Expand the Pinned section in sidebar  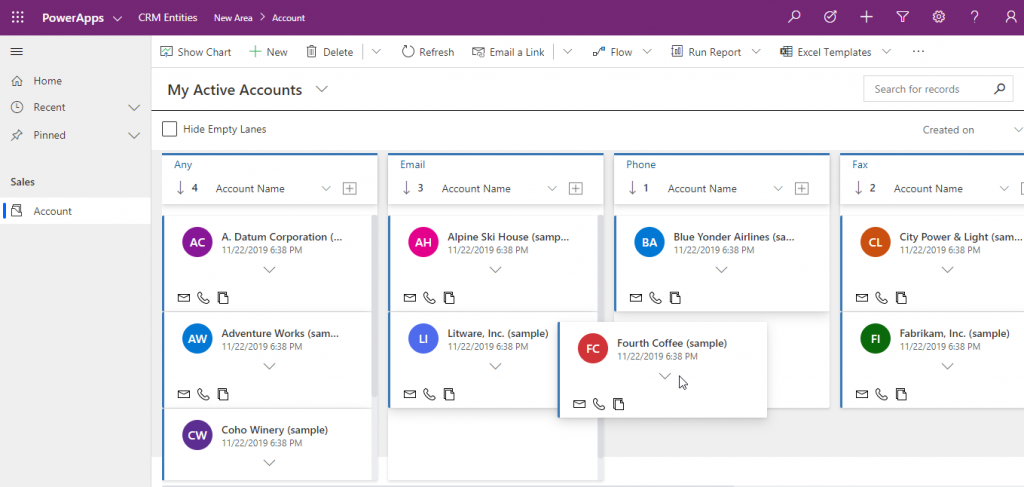134,135
